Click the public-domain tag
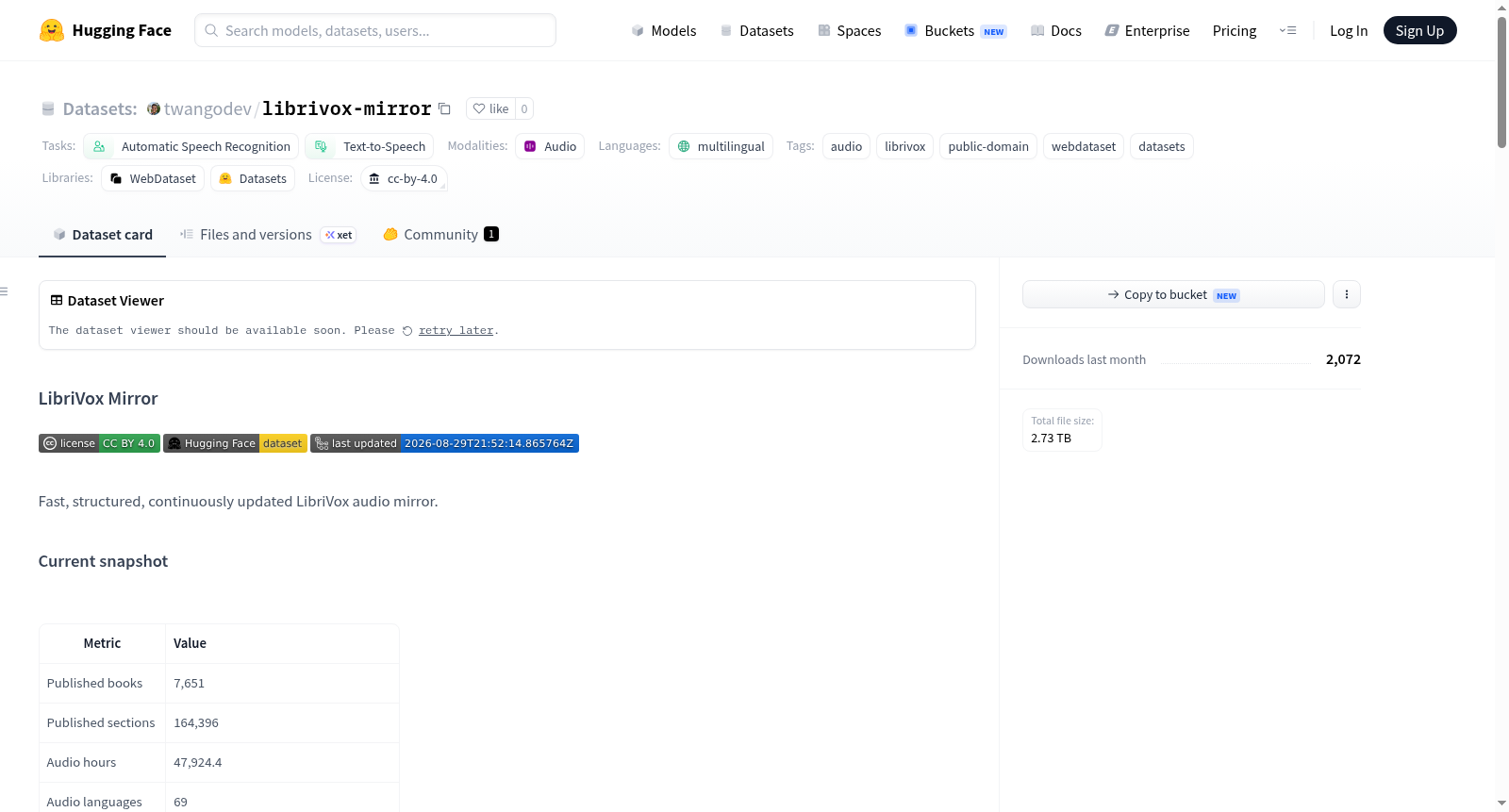The image size is (1509, 812). [x=988, y=146]
